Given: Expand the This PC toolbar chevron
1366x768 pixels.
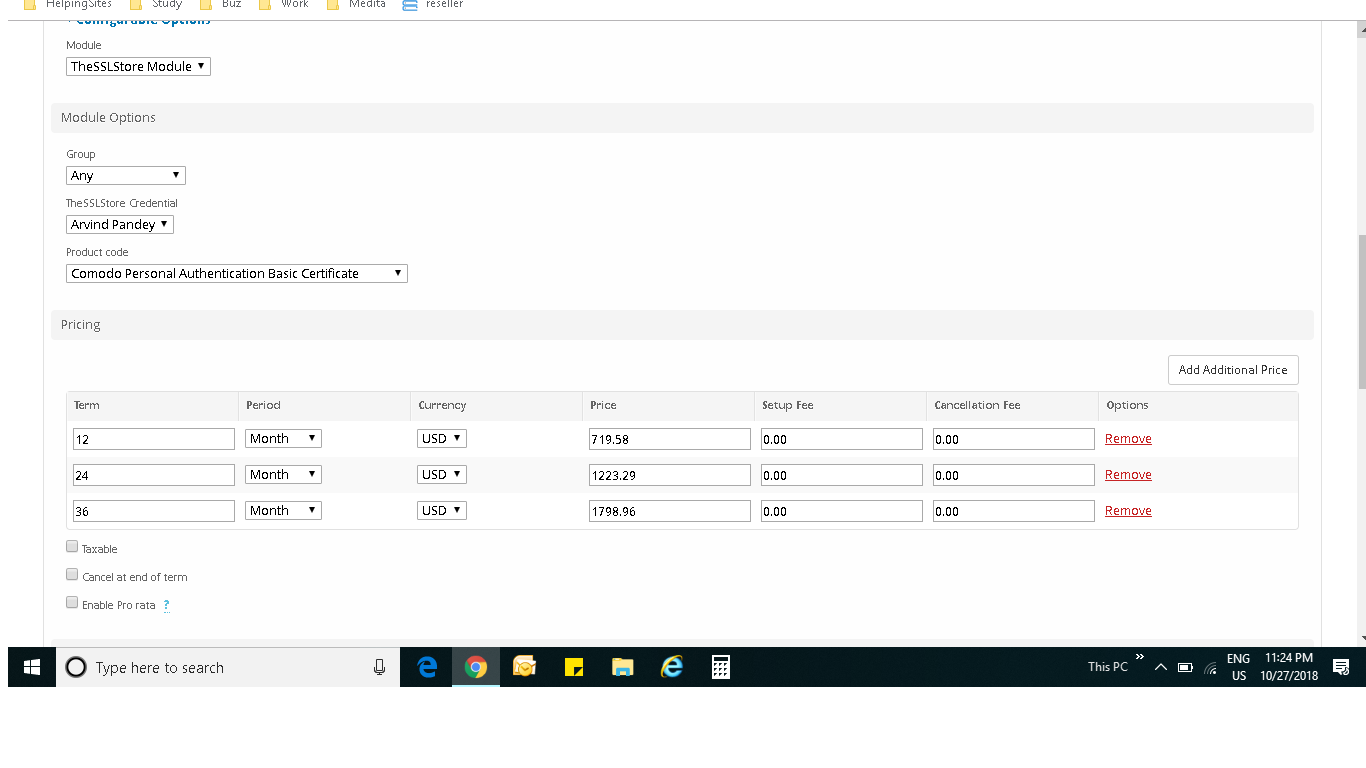Looking at the screenshot, I should (1139, 657).
